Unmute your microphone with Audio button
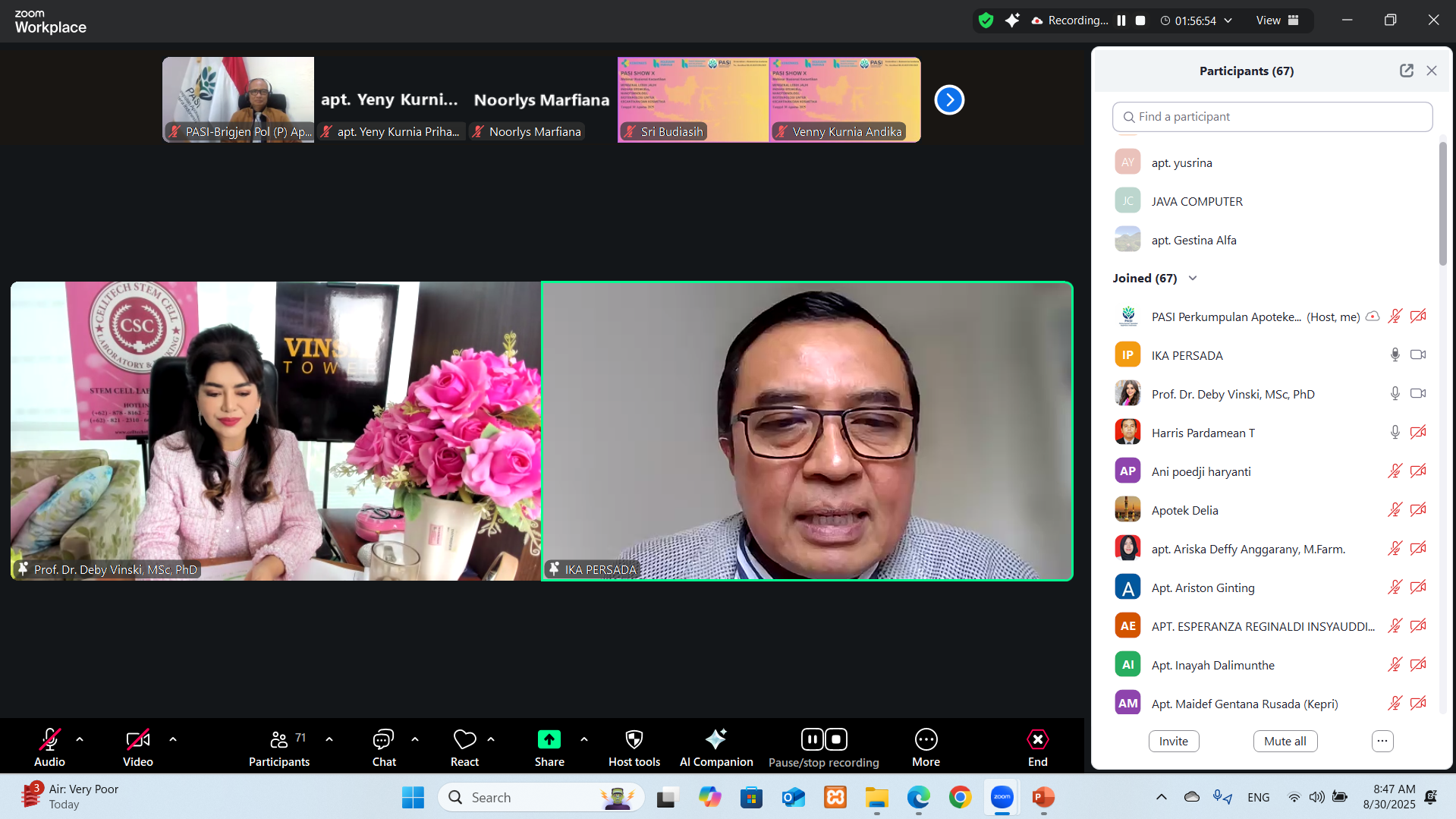This screenshot has height=819, width=1456. pyautogui.click(x=49, y=748)
